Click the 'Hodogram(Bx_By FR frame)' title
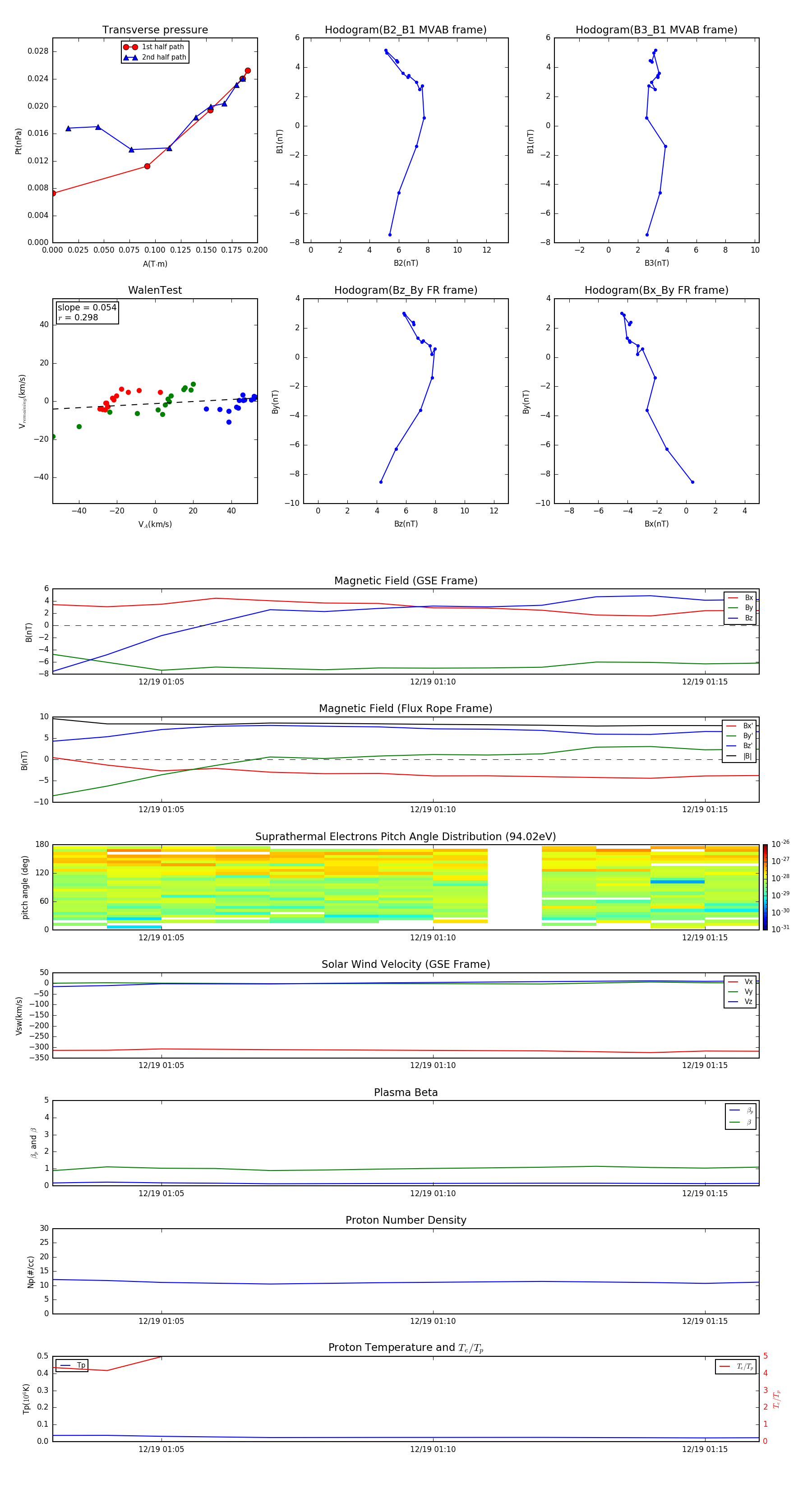812x1489 pixels. pyautogui.click(x=656, y=290)
